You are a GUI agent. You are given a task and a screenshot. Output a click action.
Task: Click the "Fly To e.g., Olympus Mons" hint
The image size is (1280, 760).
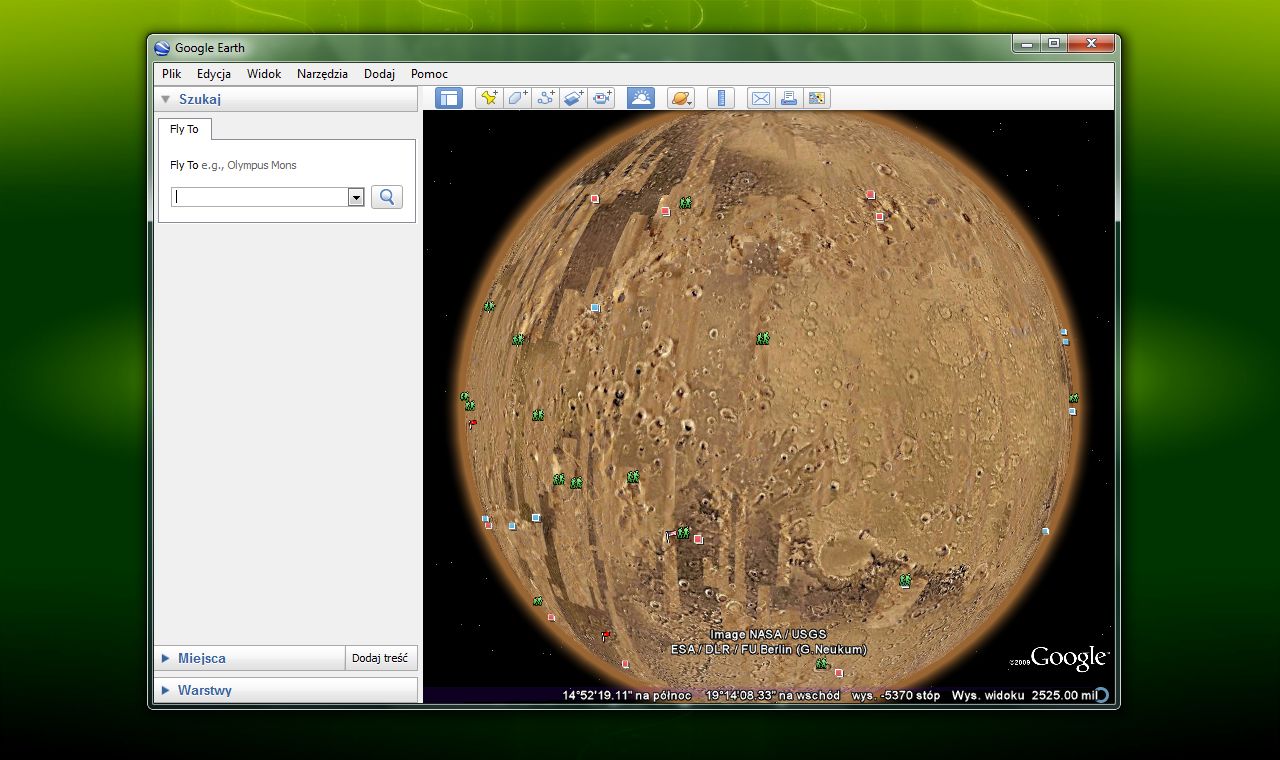233,165
